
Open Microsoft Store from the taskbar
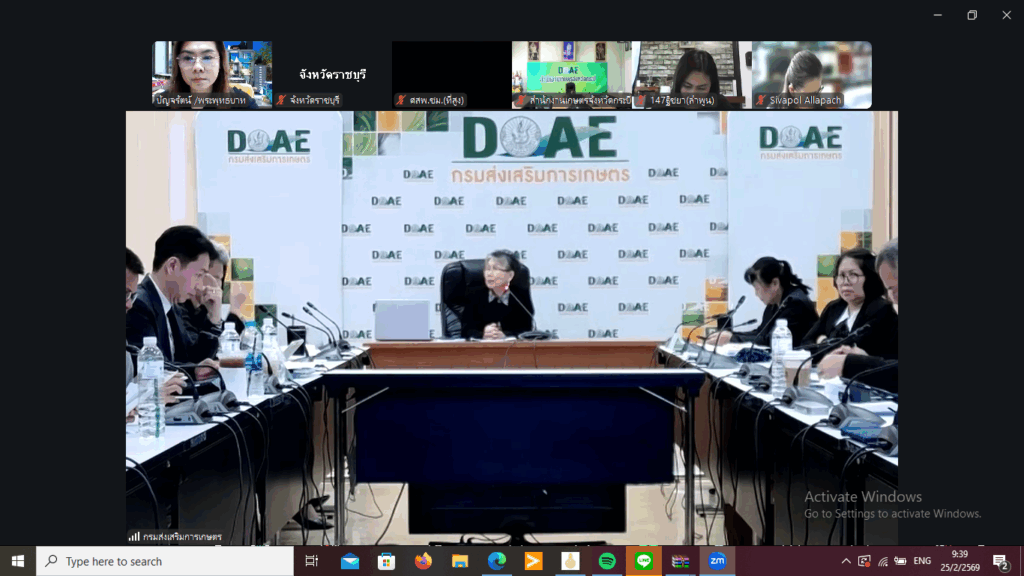(387, 561)
